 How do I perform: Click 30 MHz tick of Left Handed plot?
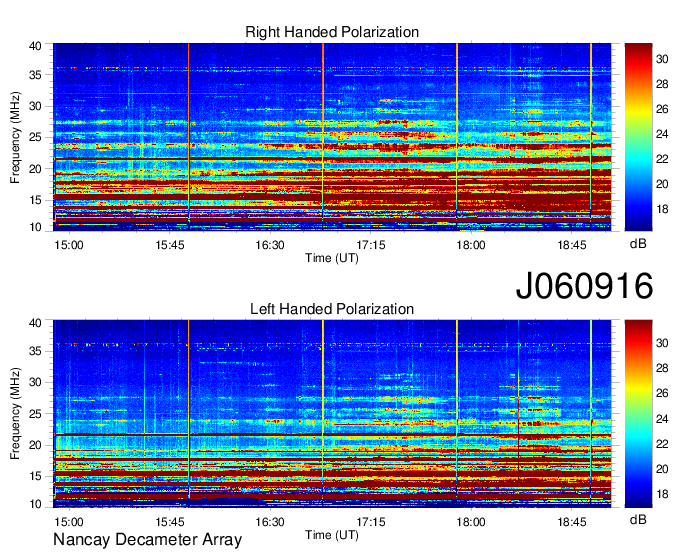[x=36, y=382]
